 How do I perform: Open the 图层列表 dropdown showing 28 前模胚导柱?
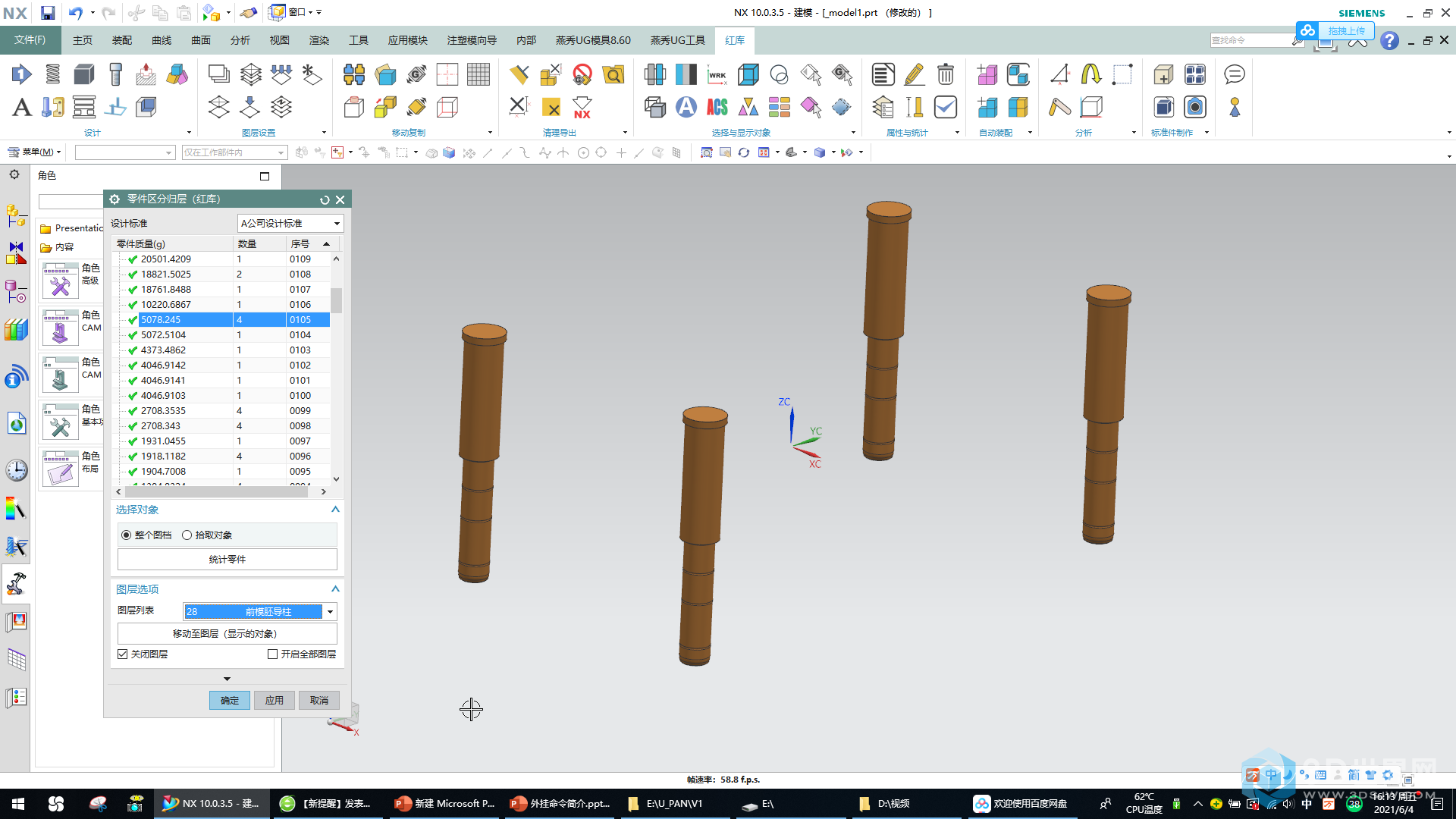(x=259, y=611)
